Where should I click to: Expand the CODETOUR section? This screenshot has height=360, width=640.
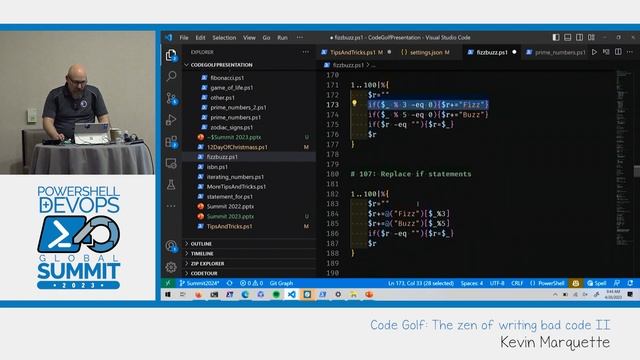204,273
